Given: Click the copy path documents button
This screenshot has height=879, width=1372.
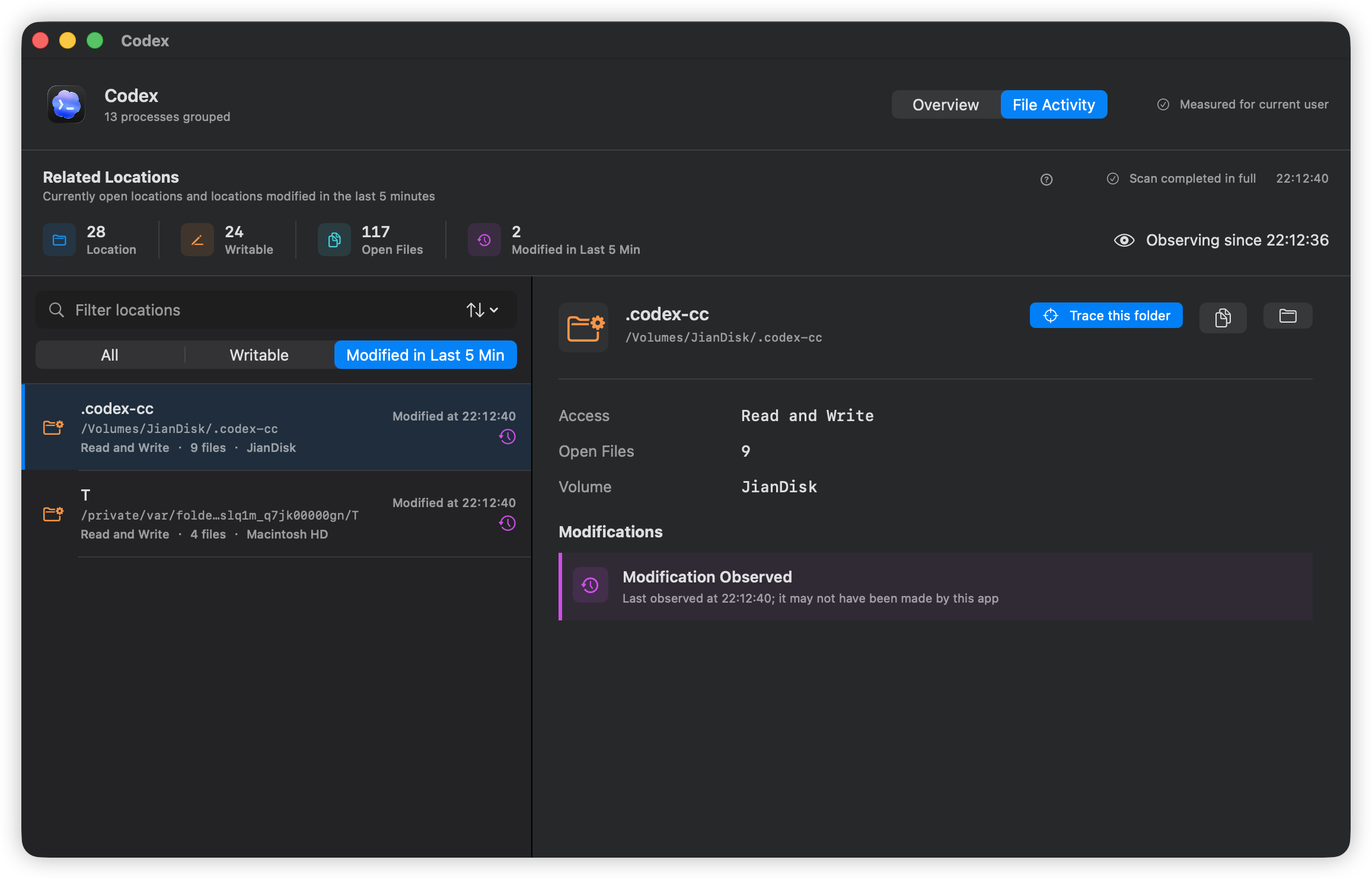Looking at the screenshot, I should pos(1223,317).
